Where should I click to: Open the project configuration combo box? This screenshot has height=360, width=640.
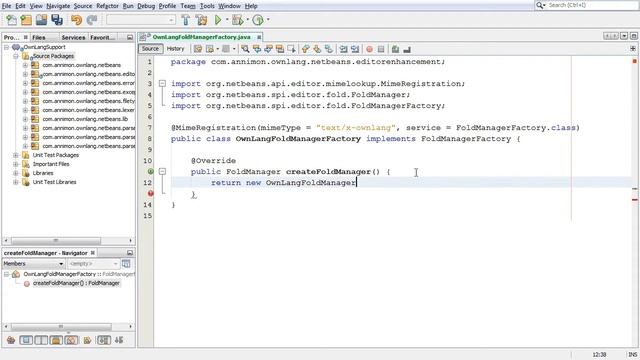(141, 20)
